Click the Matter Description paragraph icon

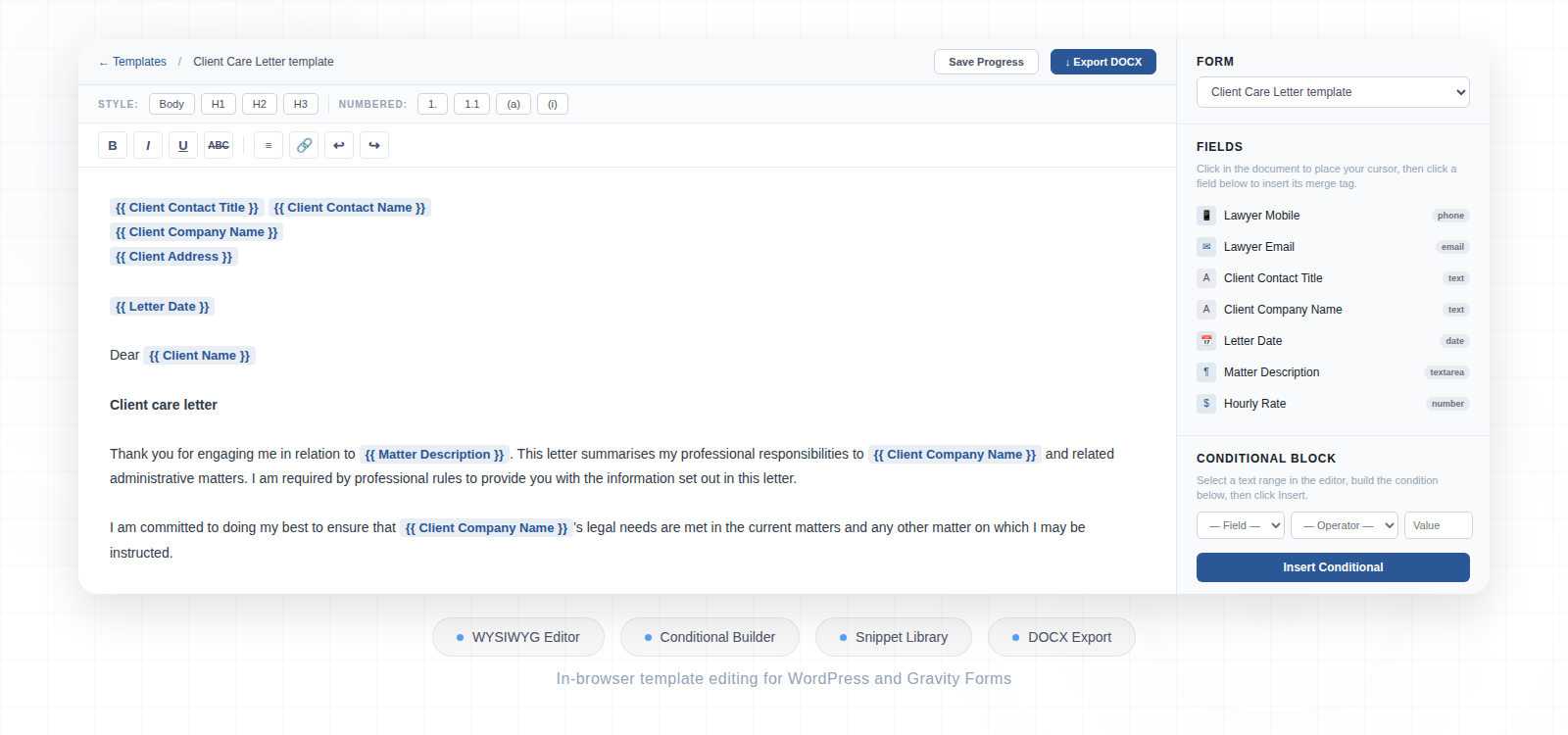[x=1206, y=372]
